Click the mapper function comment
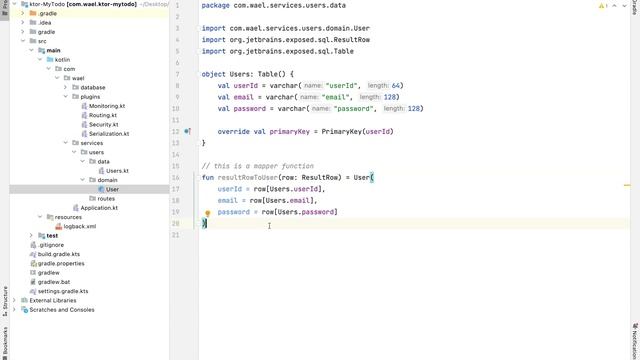 [x=258, y=166]
